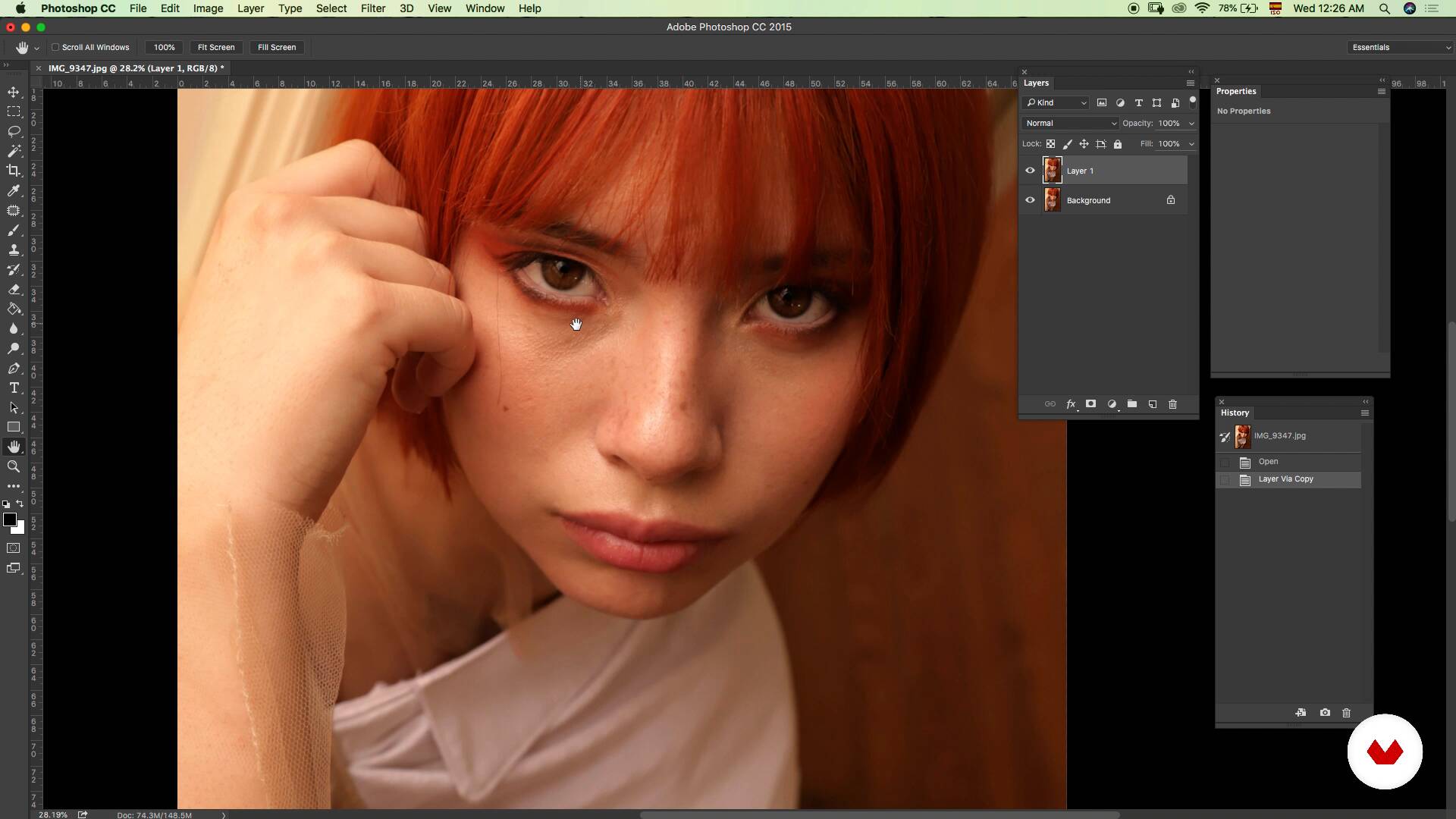Select the Zoom tool in toolbar
Image resolution: width=1456 pixels, height=819 pixels.
tap(14, 466)
